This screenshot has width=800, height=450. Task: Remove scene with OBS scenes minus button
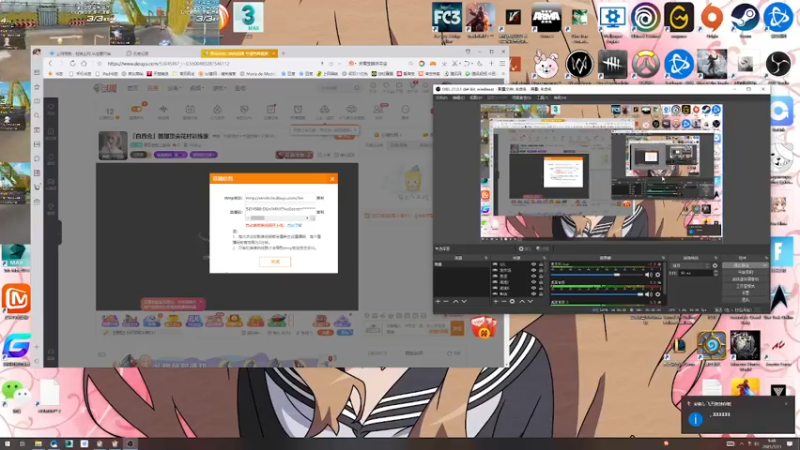tap(446, 302)
